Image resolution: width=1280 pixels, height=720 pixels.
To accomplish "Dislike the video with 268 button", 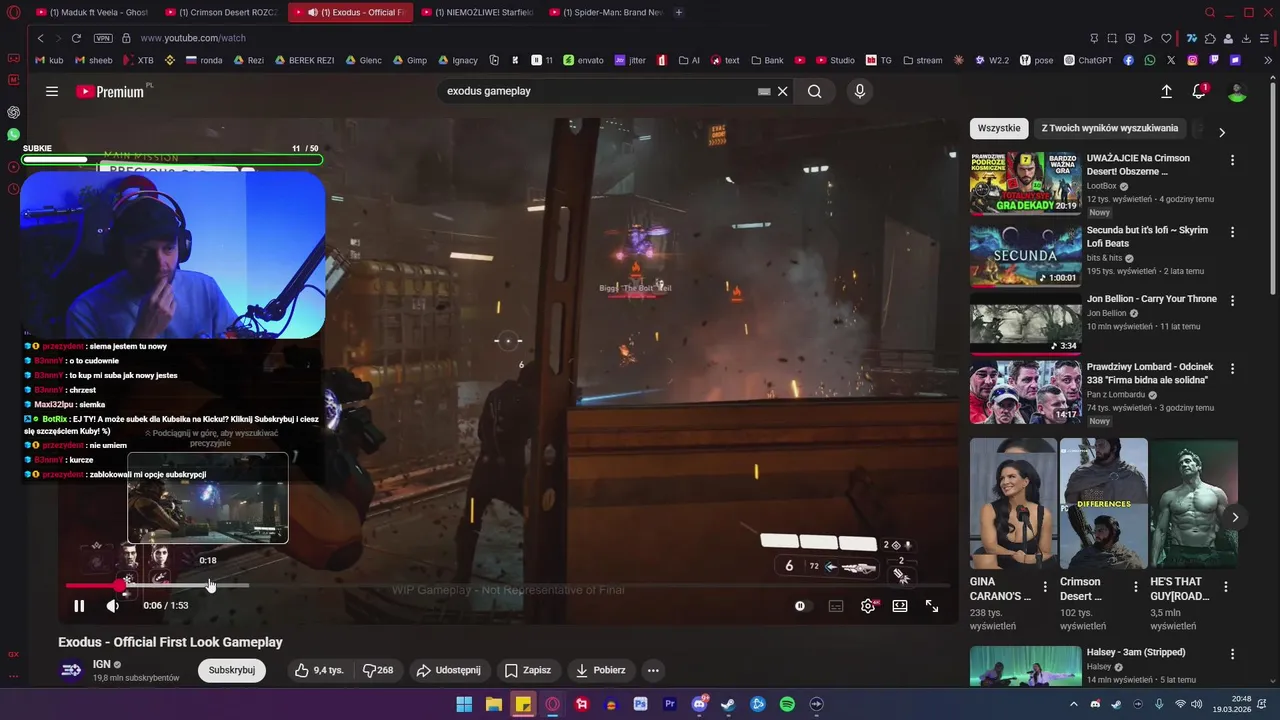I will point(378,670).
